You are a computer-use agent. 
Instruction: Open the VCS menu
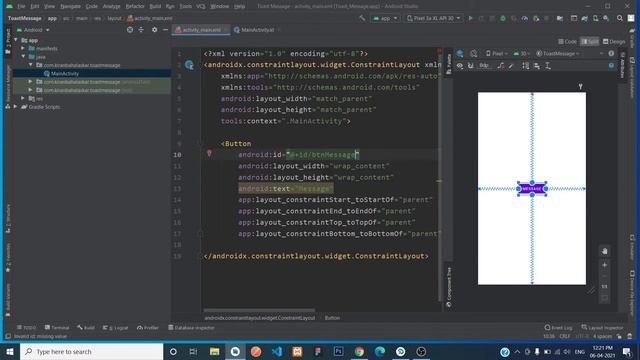201,6
